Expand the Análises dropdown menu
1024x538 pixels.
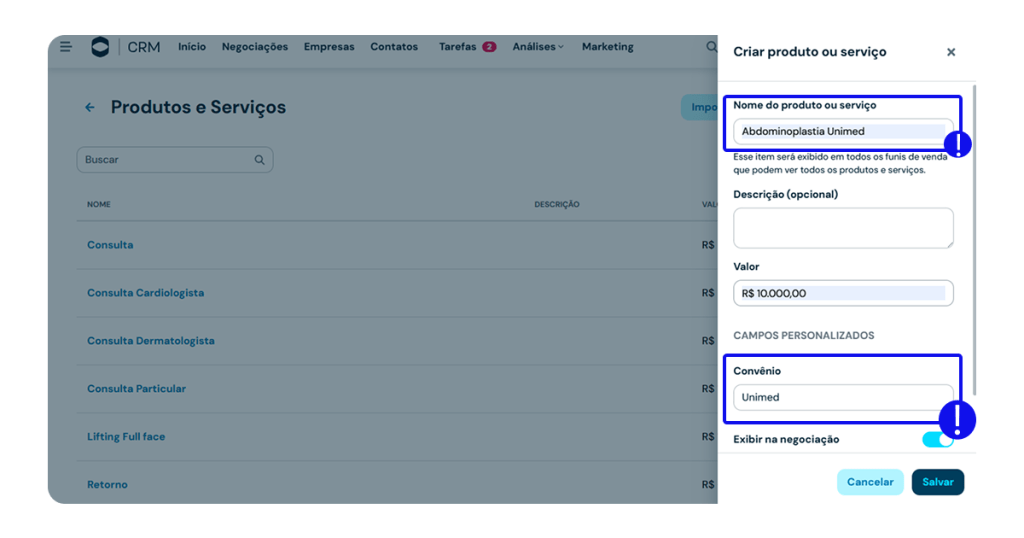pyautogui.click(x=538, y=47)
